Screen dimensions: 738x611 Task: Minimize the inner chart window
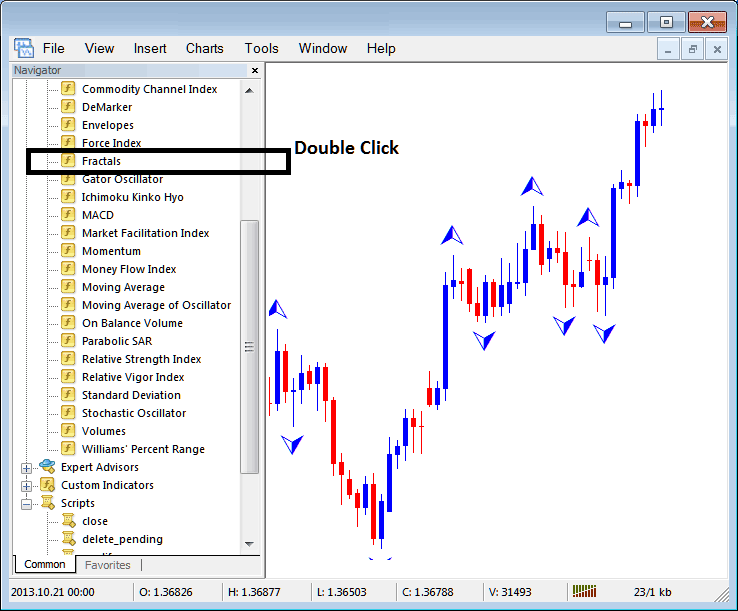click(x=668, y=49)
